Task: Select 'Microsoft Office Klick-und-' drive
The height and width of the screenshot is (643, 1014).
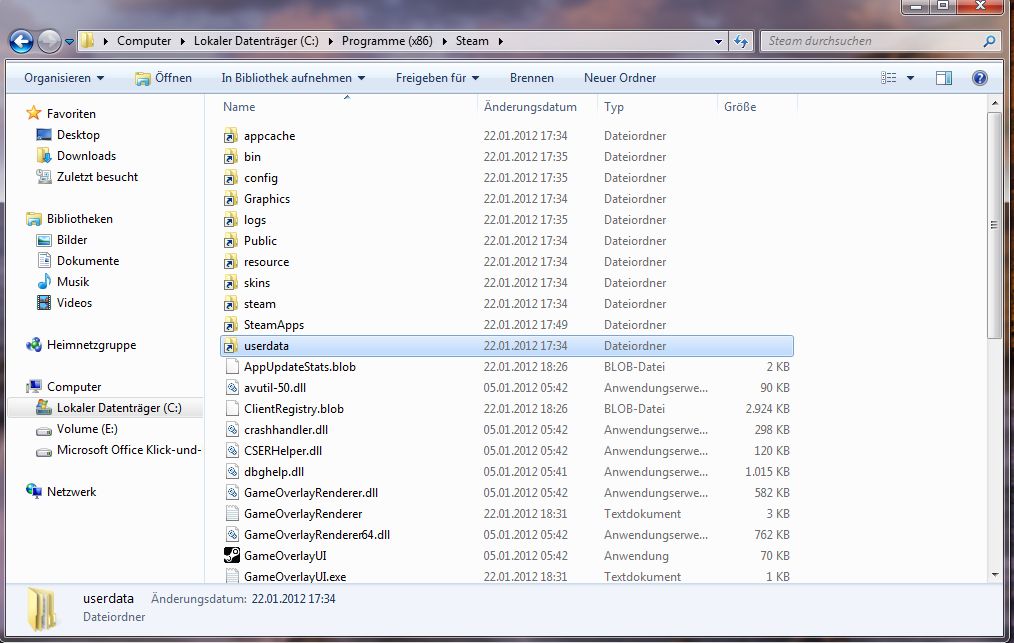Action: tap(129, 450)
